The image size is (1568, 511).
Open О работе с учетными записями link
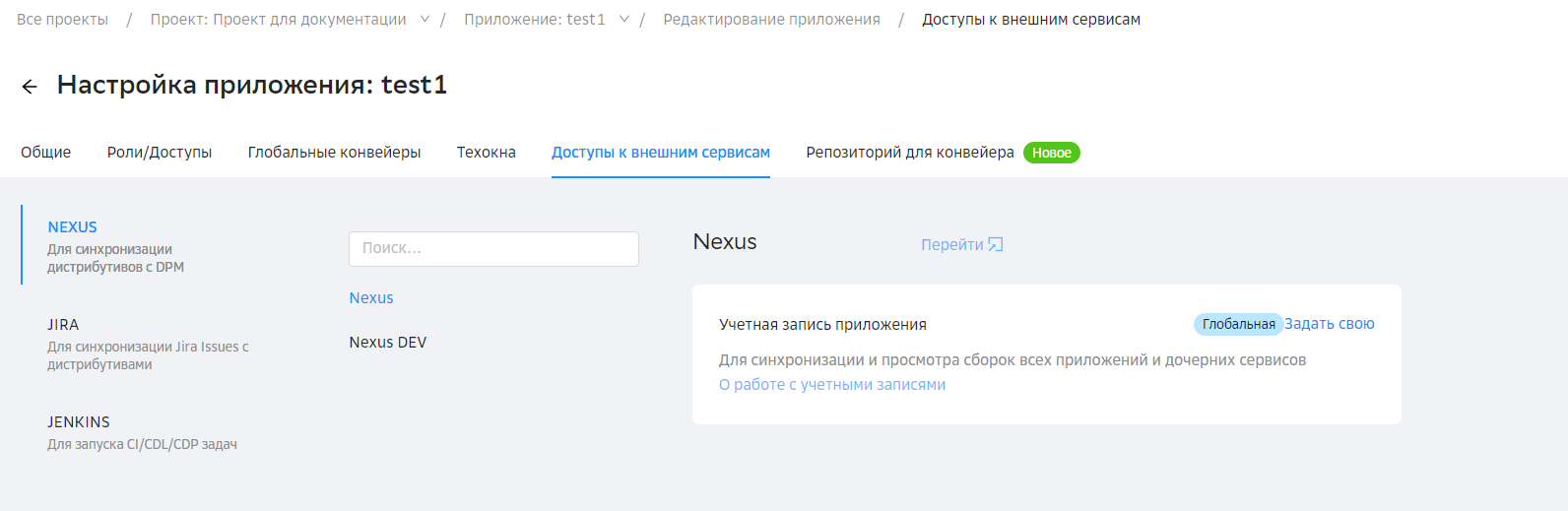[x=832, y=385]
